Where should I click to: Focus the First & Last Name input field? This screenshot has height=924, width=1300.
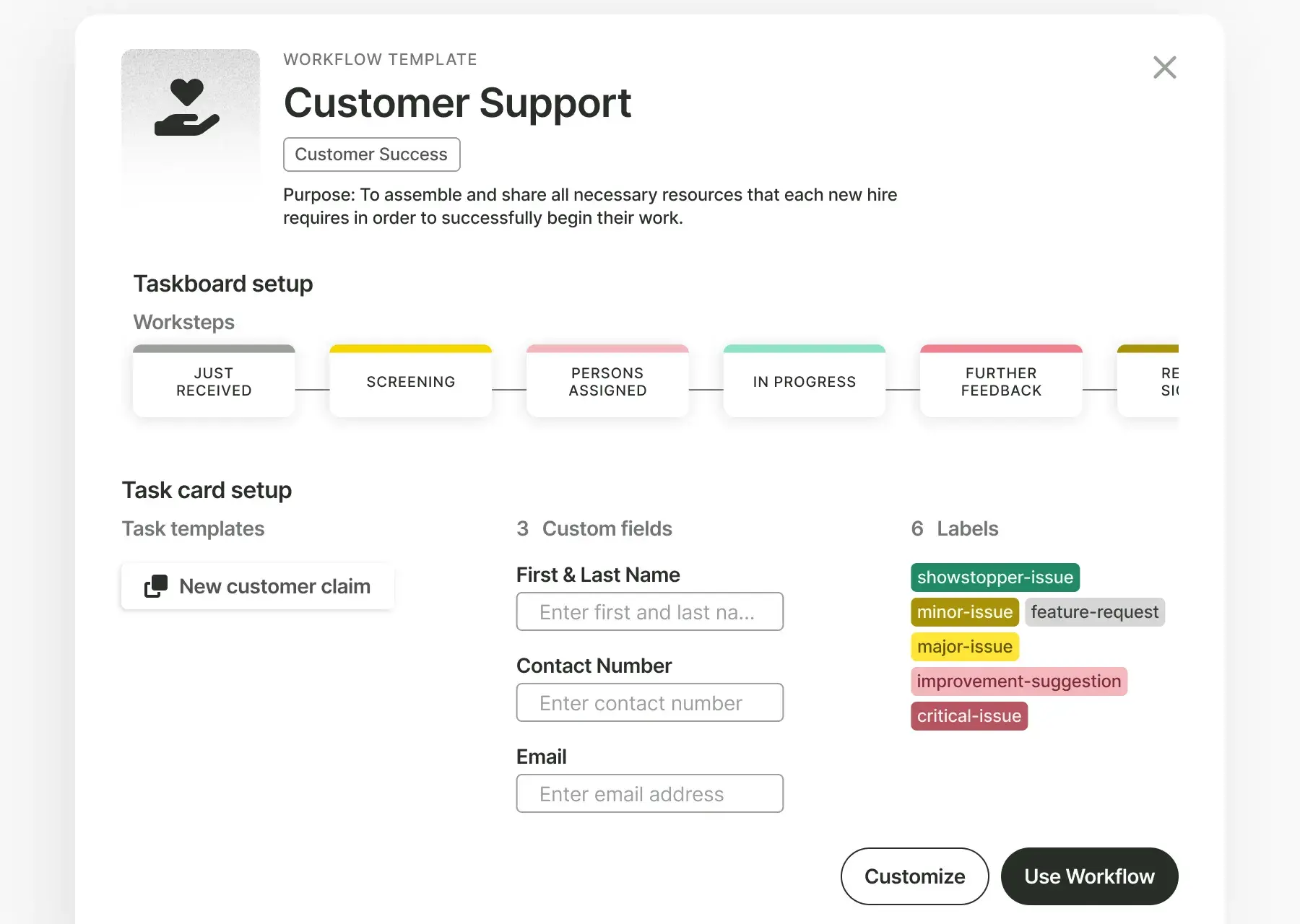(x=649, y=612)
